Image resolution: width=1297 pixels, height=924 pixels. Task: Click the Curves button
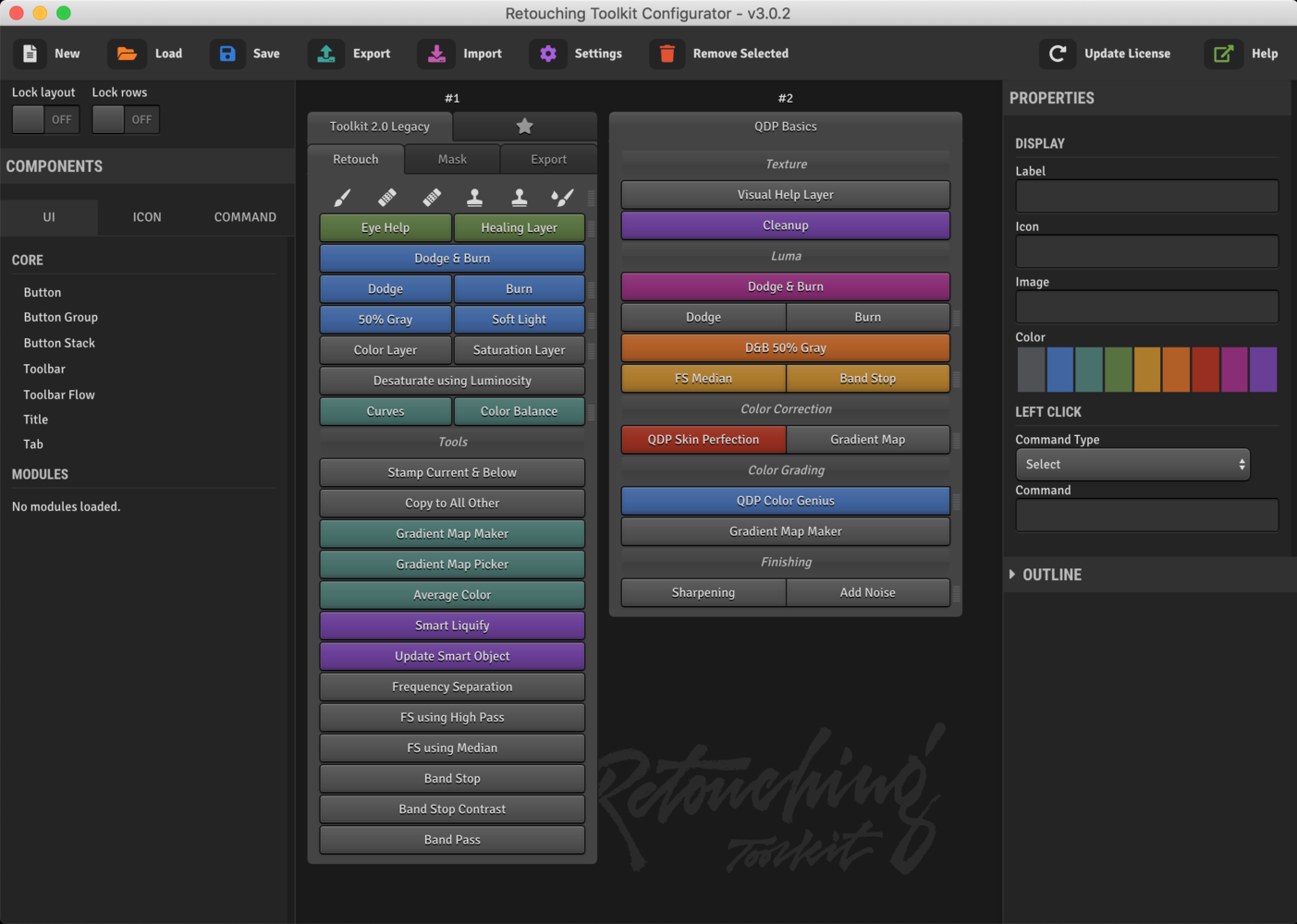(x=385, y=411)
